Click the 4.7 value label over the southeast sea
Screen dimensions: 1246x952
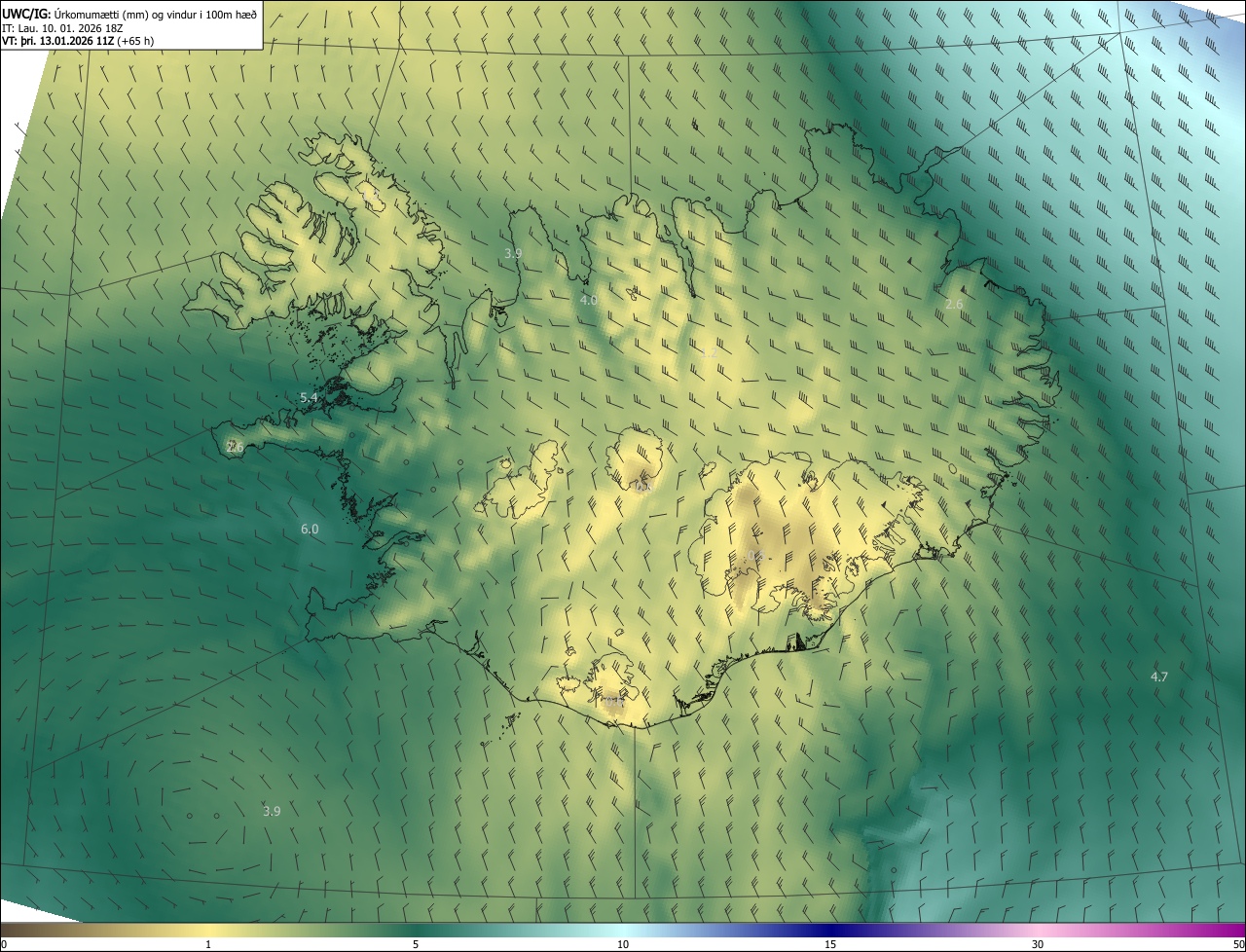(1159, 677)
